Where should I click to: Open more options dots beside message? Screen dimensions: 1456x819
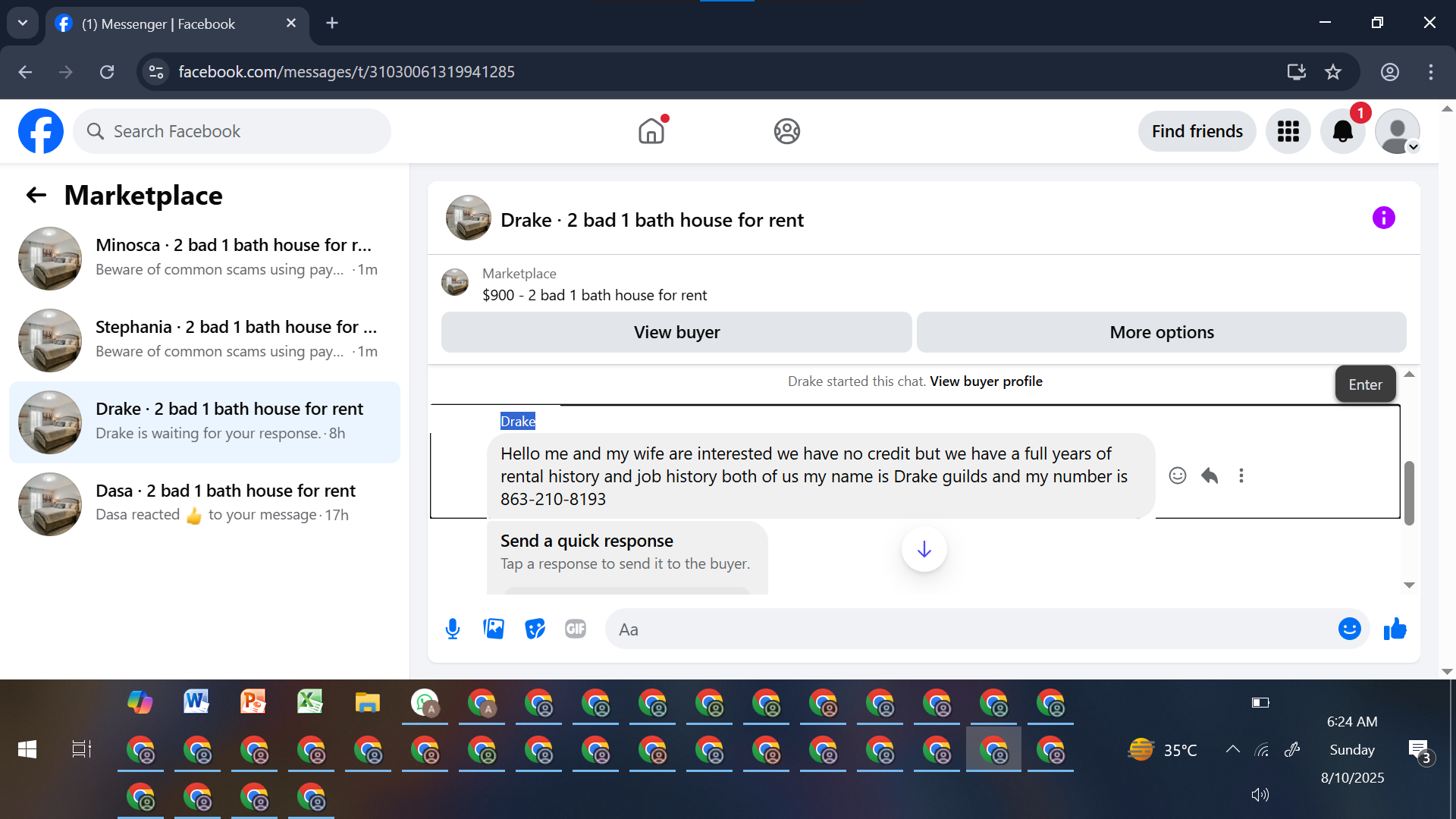click(1241, 475)
